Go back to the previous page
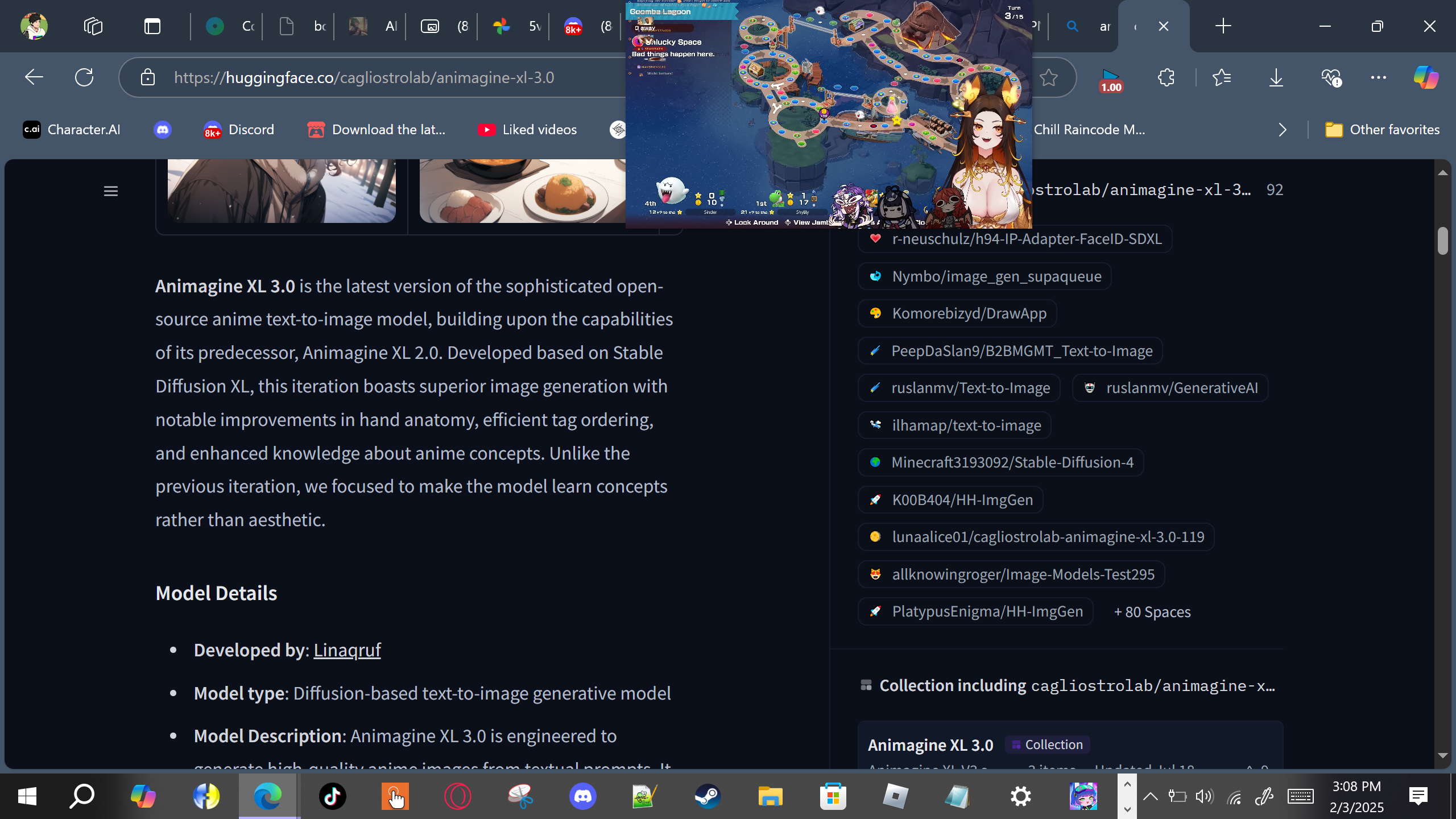 34,77
